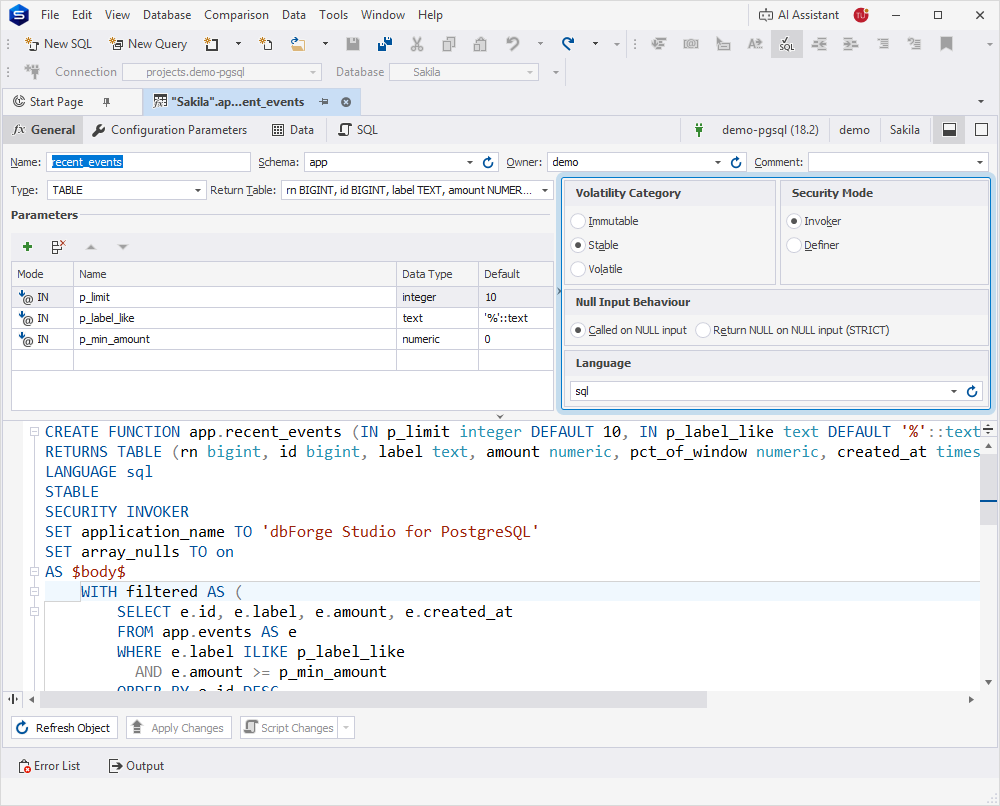Refresh the Language list
Screen dimensions: 1000x806
tap(972, 392)
